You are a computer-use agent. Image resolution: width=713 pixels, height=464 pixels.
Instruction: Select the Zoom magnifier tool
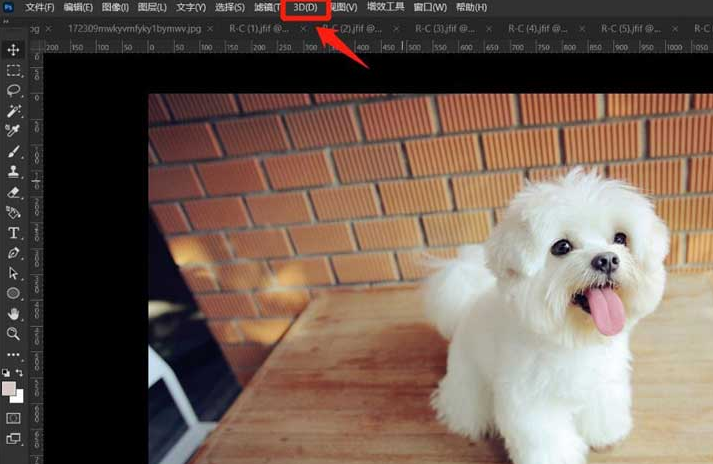[x=14, y=334]
